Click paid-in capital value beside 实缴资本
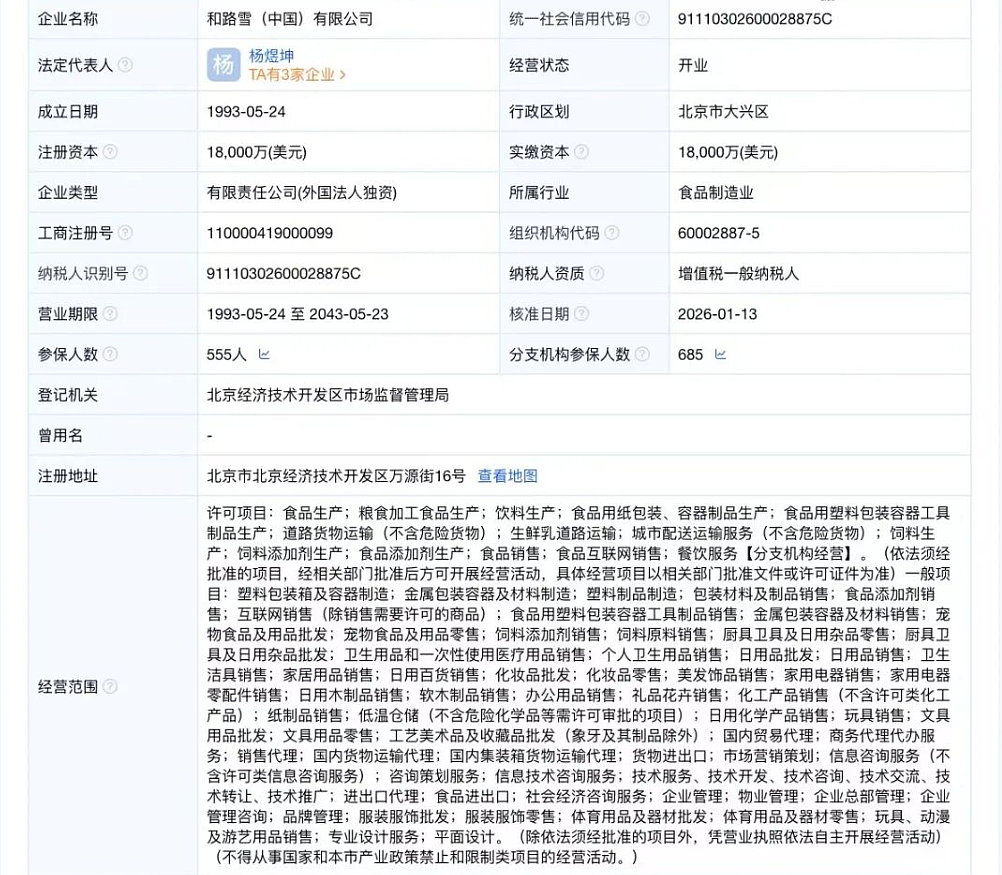 [x=728, y=152]
